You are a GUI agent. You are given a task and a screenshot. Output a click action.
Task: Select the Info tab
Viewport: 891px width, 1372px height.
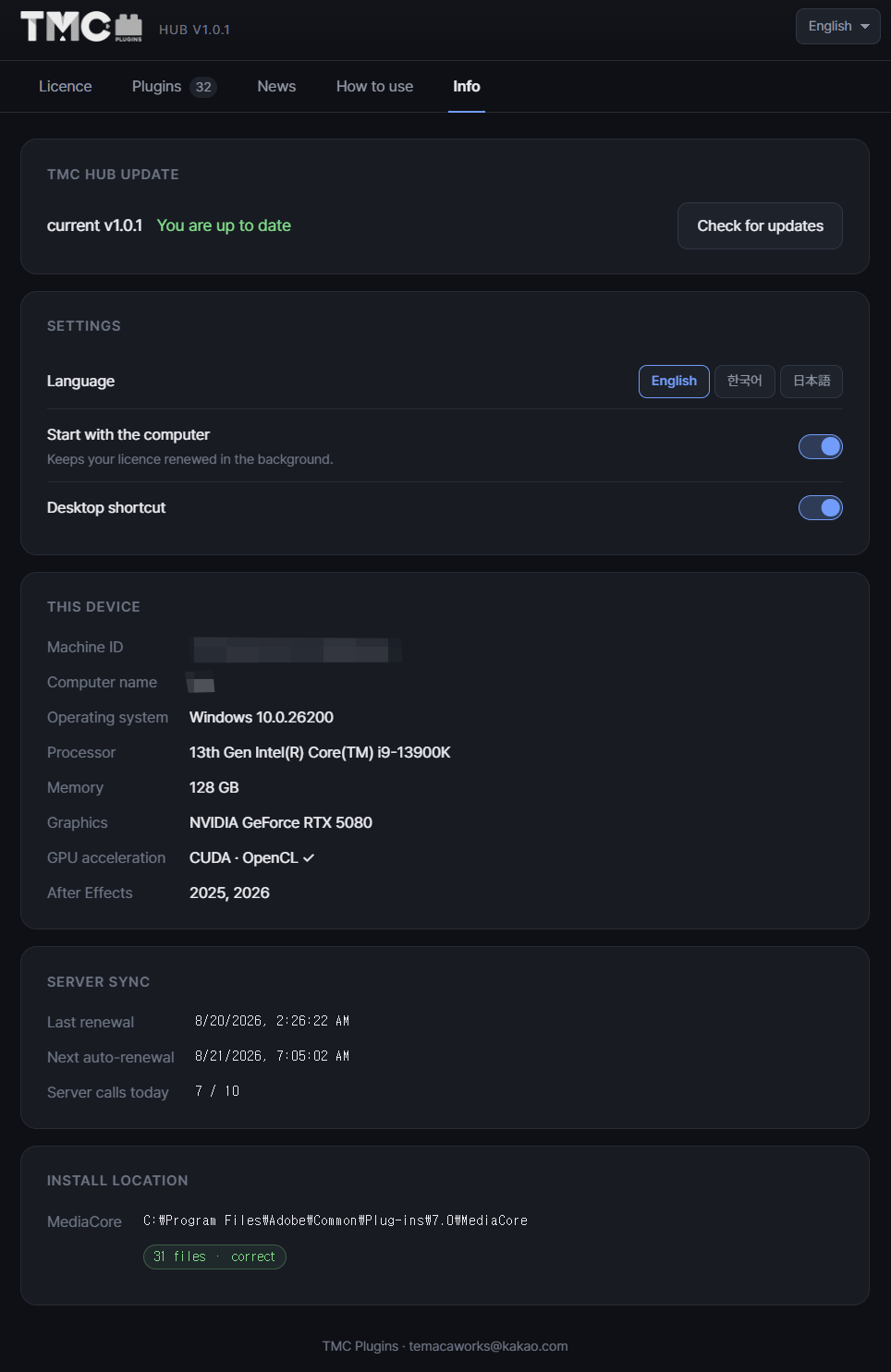[467, 86]
